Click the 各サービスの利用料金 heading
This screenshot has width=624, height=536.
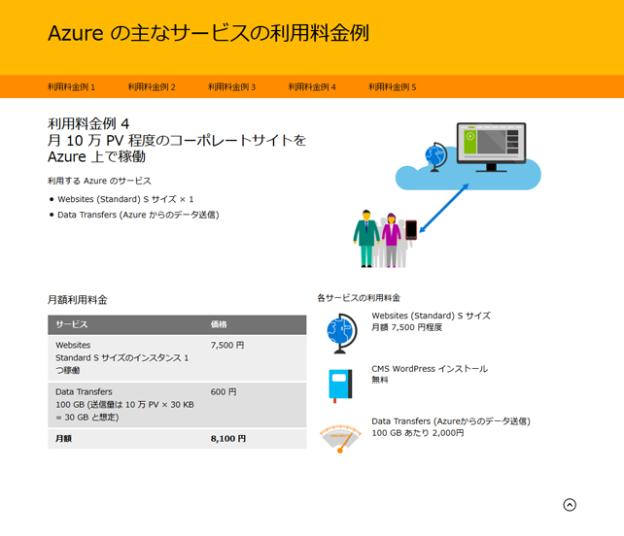click(x=359, y=298)
